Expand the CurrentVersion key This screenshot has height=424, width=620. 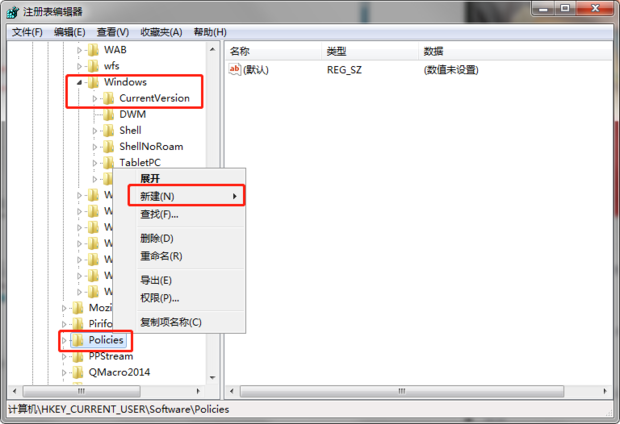point(95,98)
